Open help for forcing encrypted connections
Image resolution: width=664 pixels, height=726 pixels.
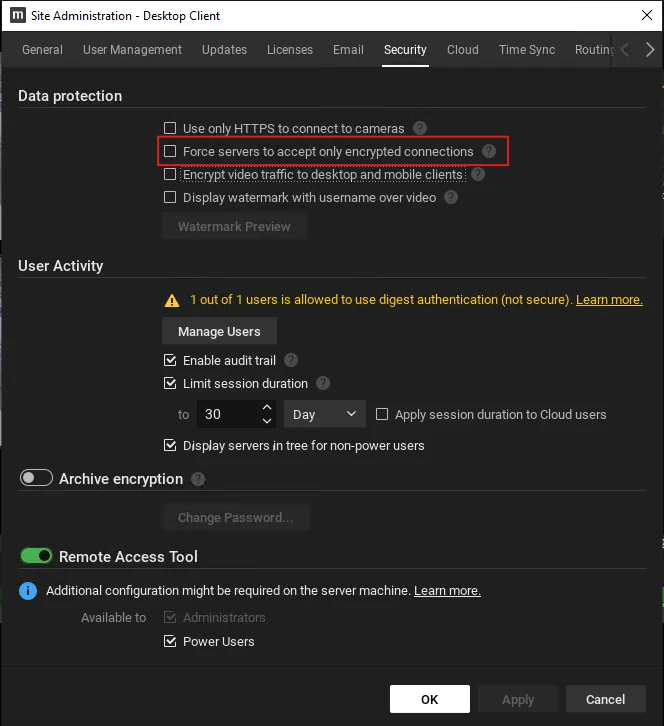(x=489, y=151)
